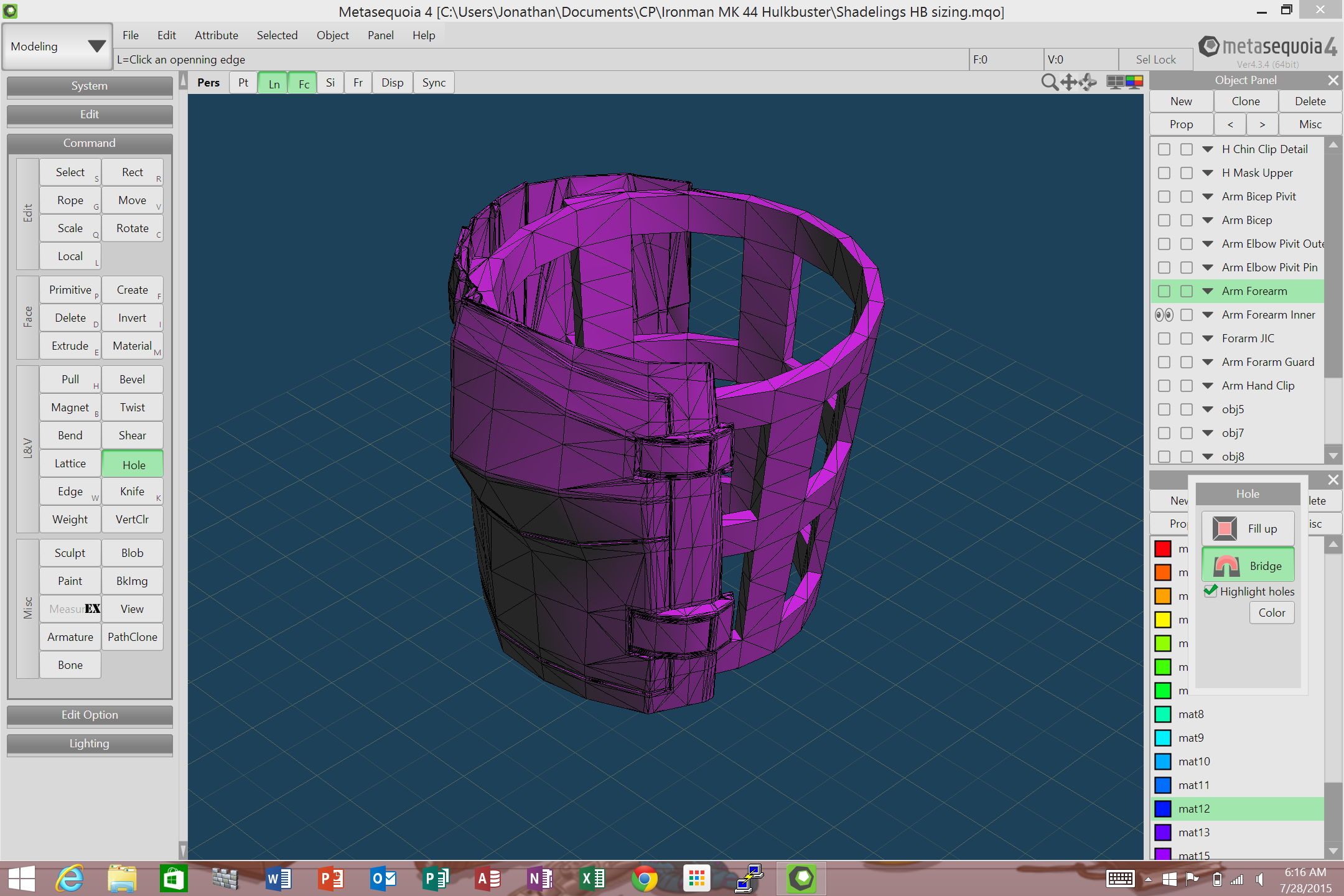Toggle Ln line display button
This screenshot has height=896, width=1344.
pyautogui.click(x=274, y=83)
